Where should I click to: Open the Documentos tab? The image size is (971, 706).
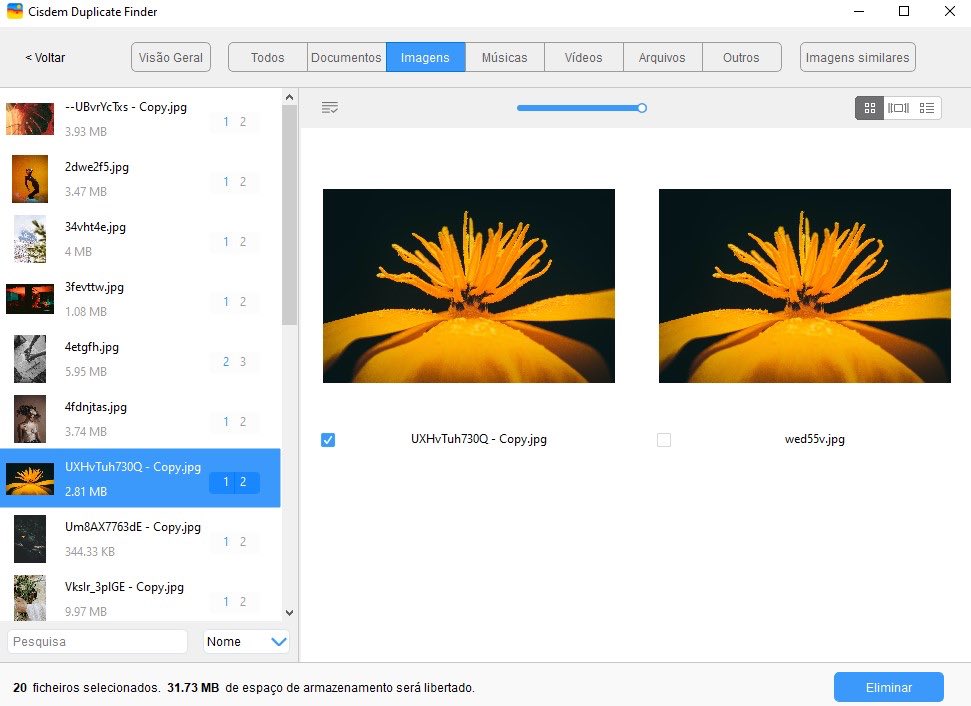(x=346, y=57)
